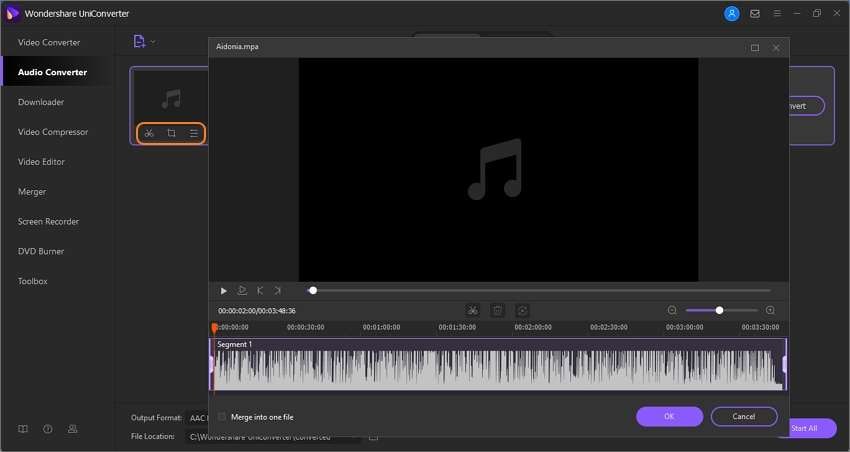850x452 pixels.
Task: Open Merger from the sidebar
Action: (32, 191)
